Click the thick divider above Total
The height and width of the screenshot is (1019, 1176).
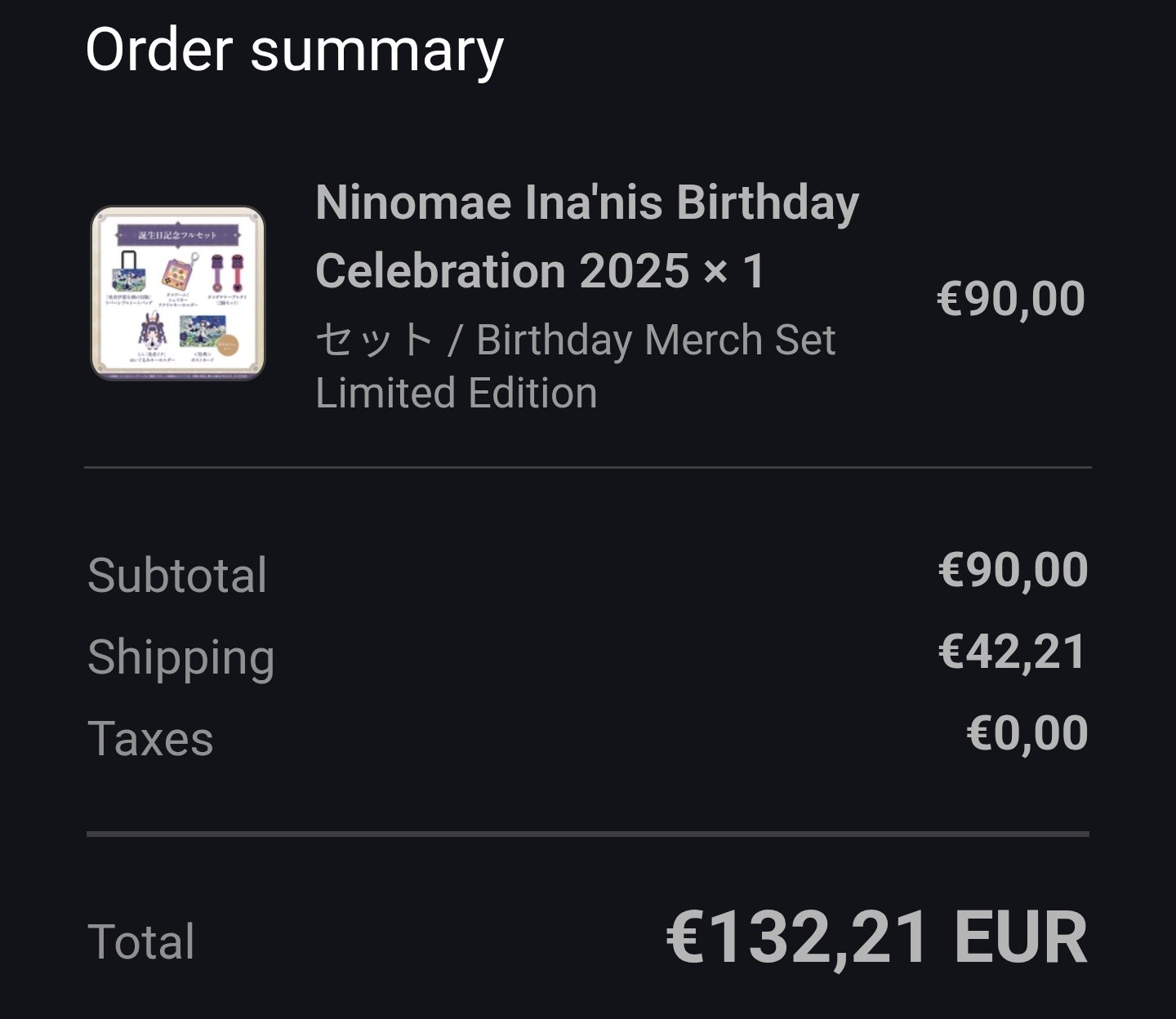(588, 834)
